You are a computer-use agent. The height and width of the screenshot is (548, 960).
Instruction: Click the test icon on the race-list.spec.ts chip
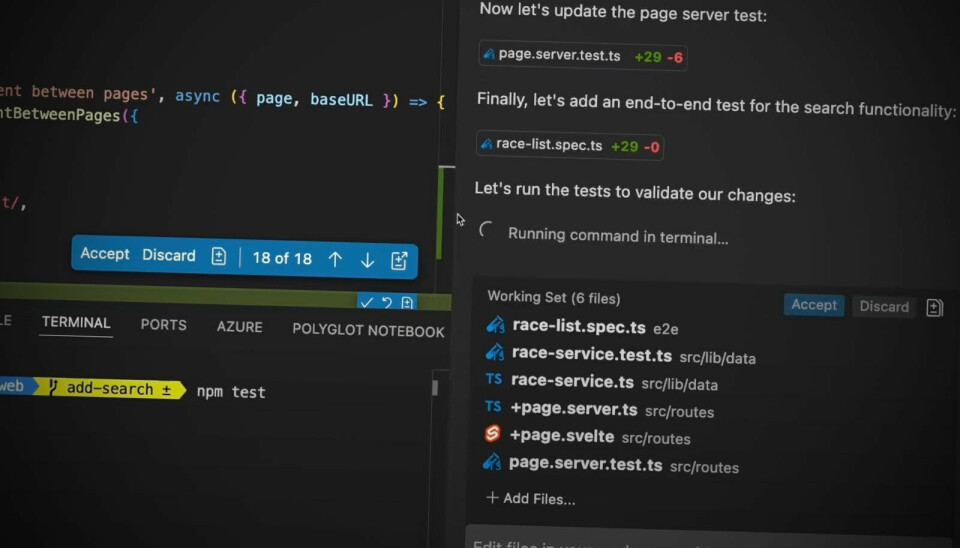point(487,144)
